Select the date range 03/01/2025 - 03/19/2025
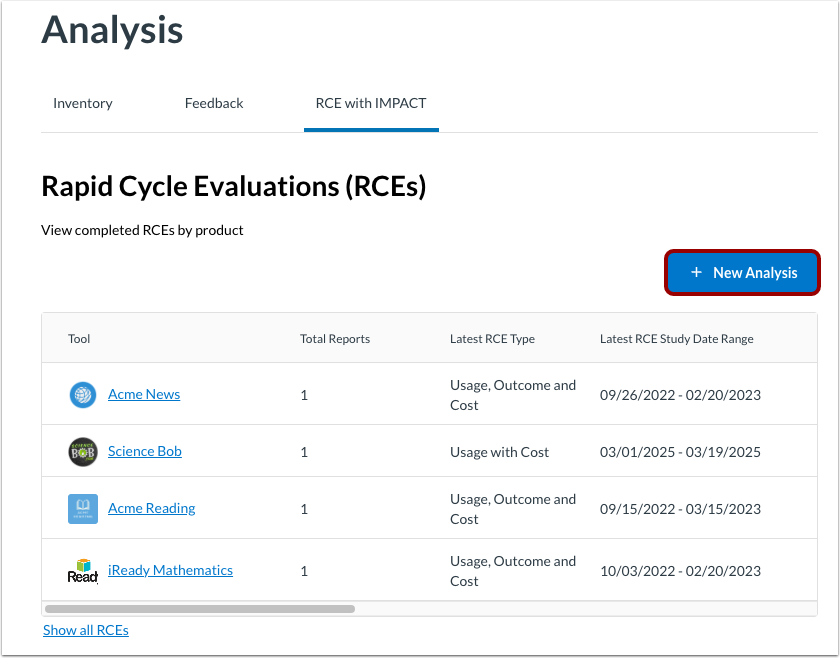 pyautogui.click(x=680, y=452)
